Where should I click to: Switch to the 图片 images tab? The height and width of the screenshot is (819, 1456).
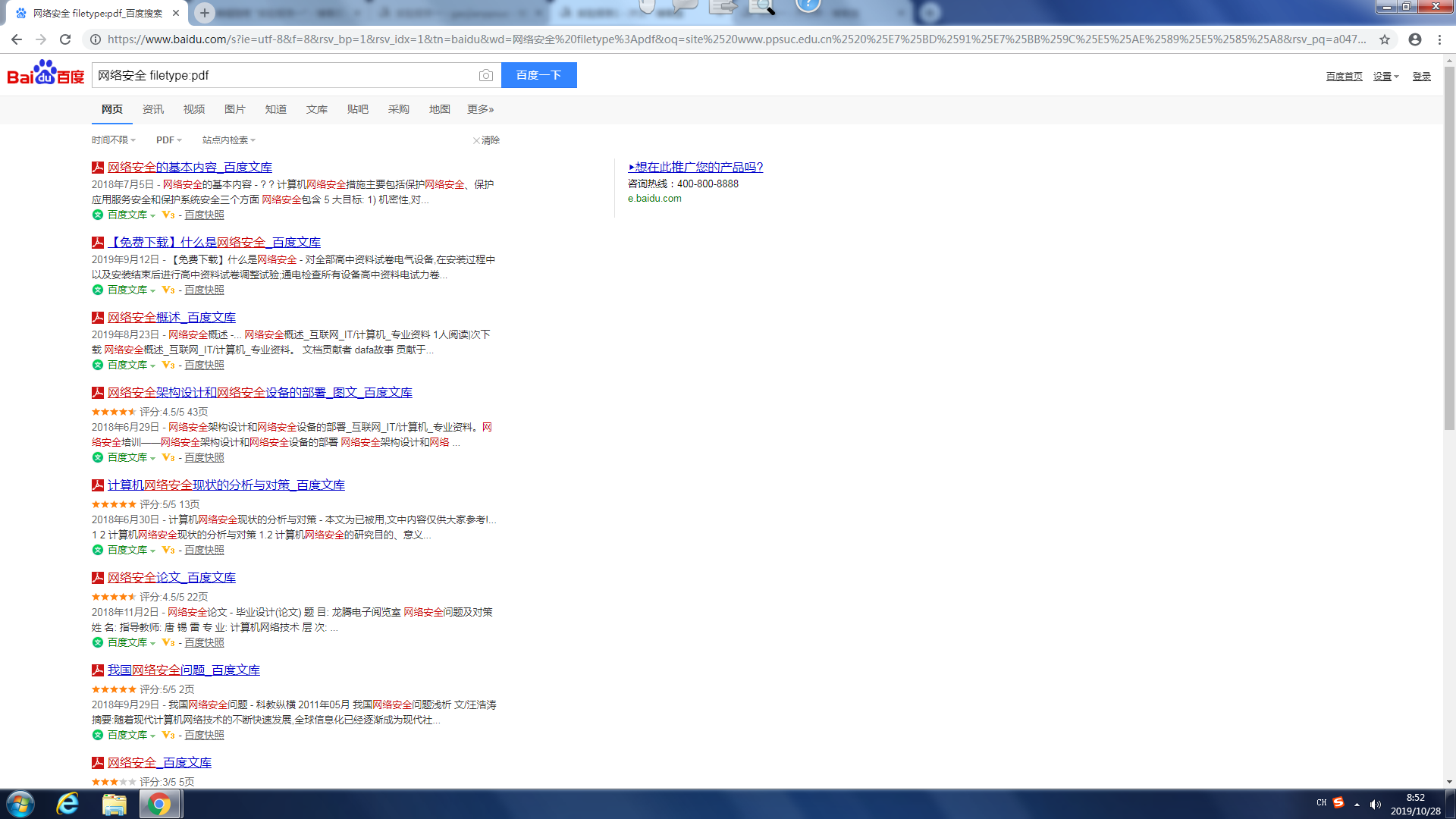pos(234,109)
